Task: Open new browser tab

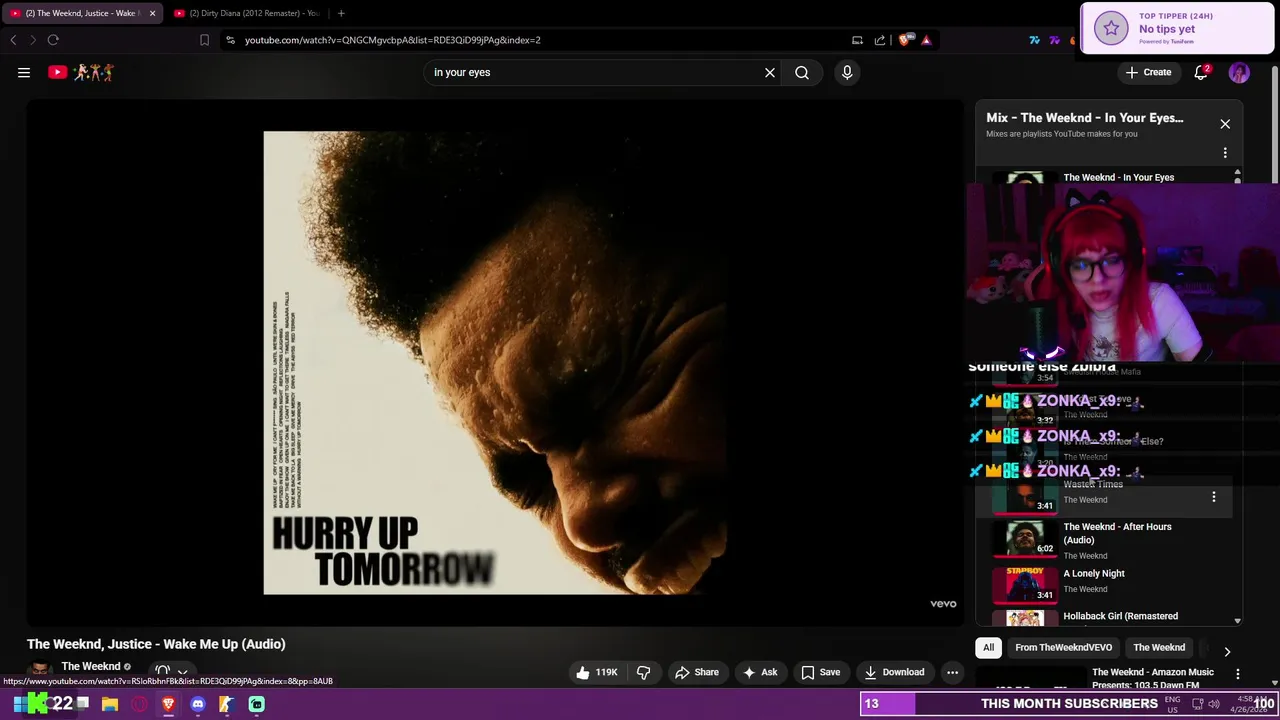Action: tap(341, 13)
